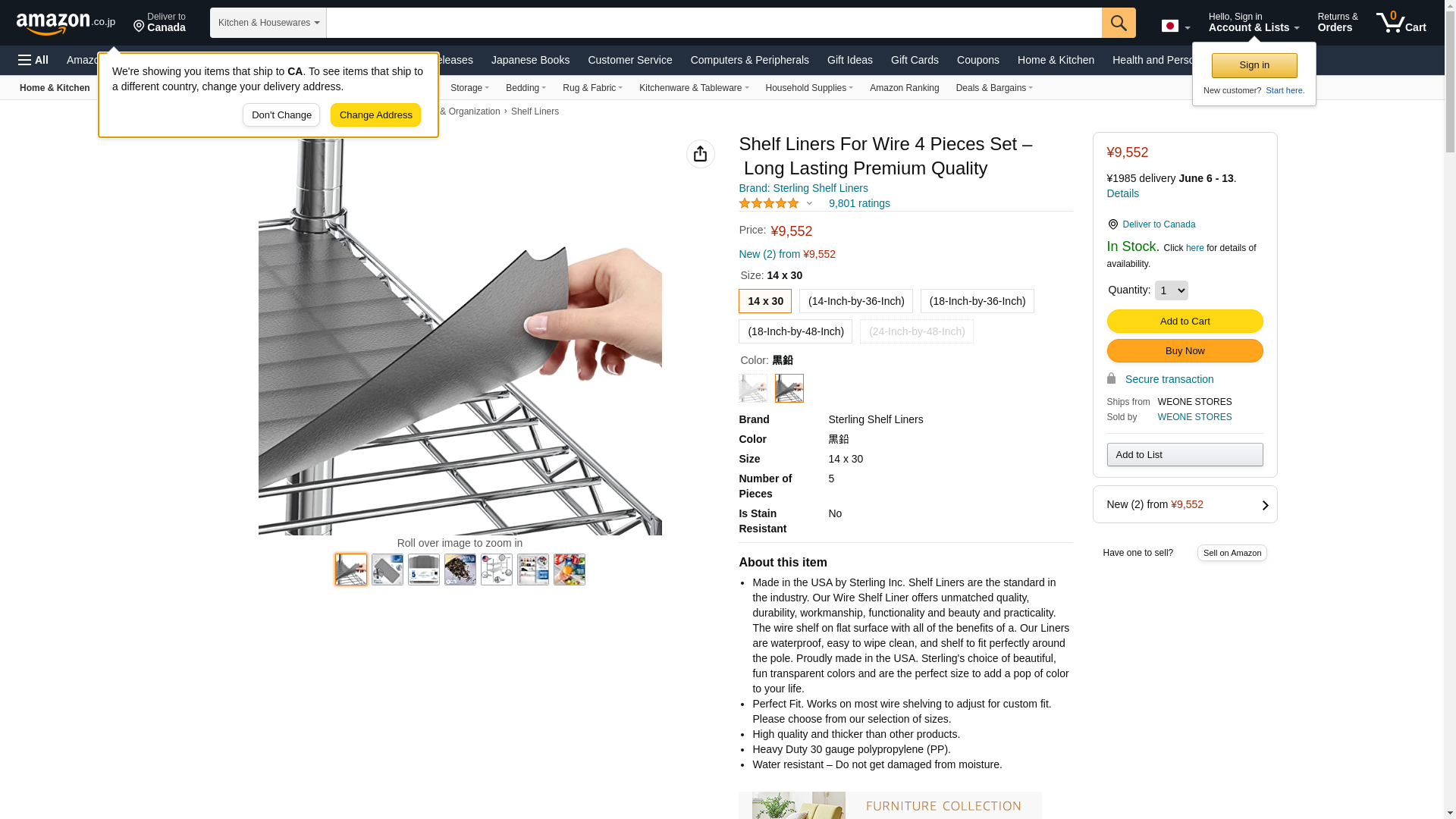
Task: Open the All hamburger menu
Action: (33, 60)
